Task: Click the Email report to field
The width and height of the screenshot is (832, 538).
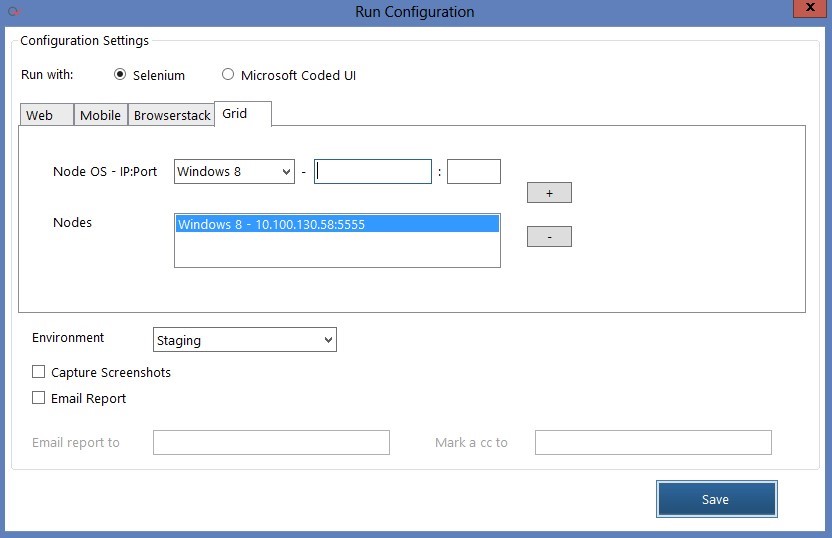Action: pyautogui.click(x=271, y=442)
